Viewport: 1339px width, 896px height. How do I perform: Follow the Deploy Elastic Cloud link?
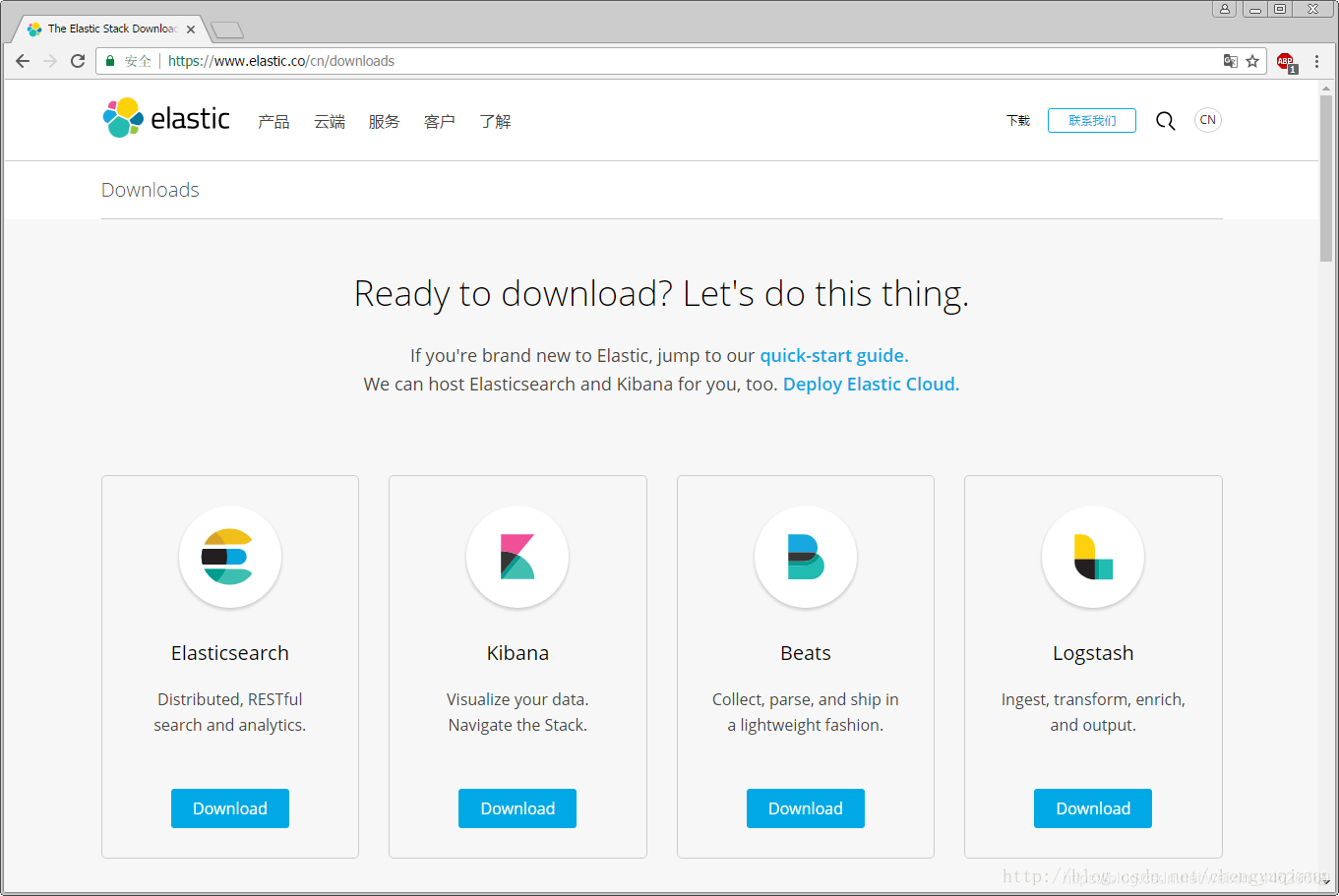(x=871, y=384)
